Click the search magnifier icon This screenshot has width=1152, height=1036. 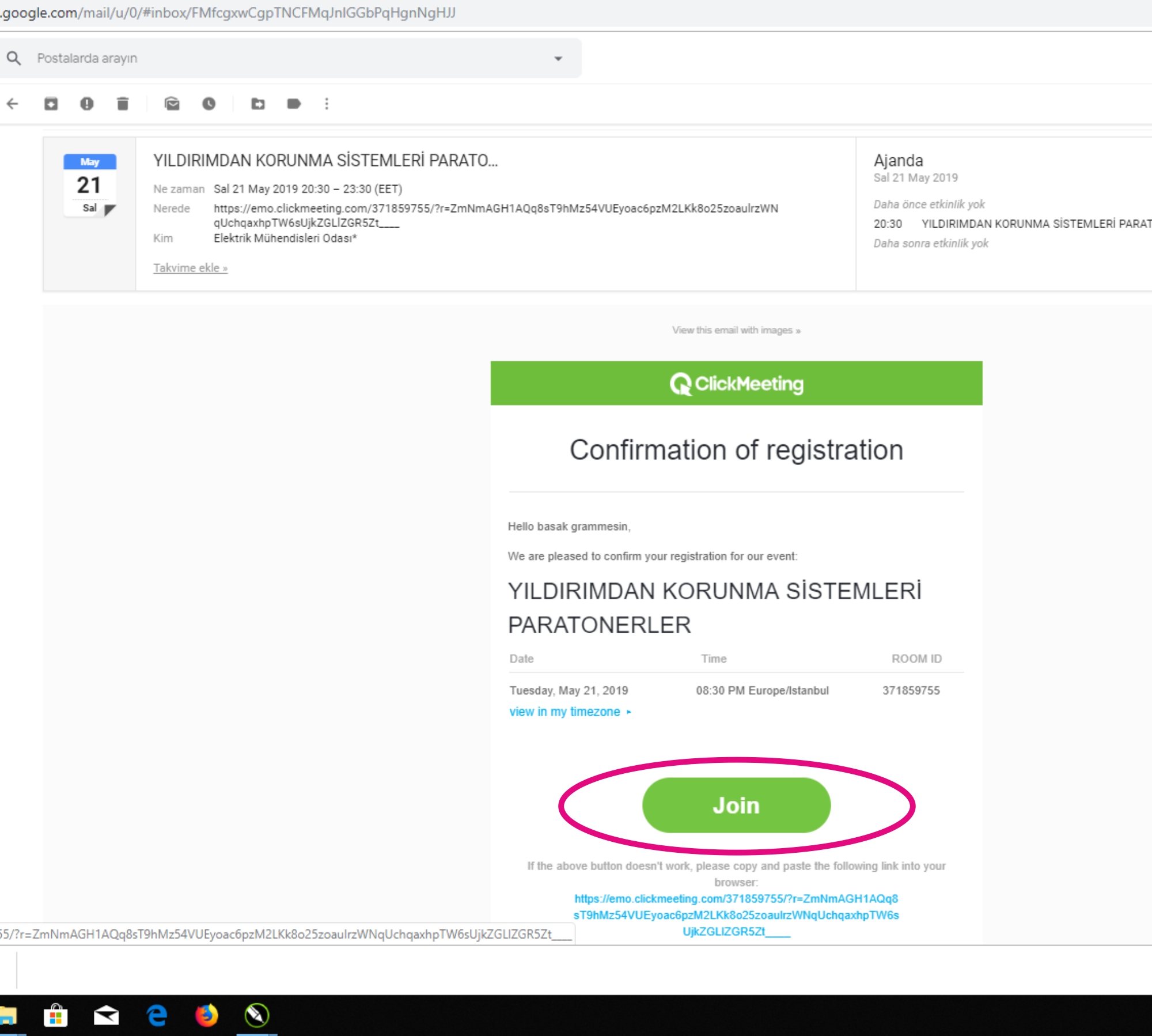tap(14, 58)
